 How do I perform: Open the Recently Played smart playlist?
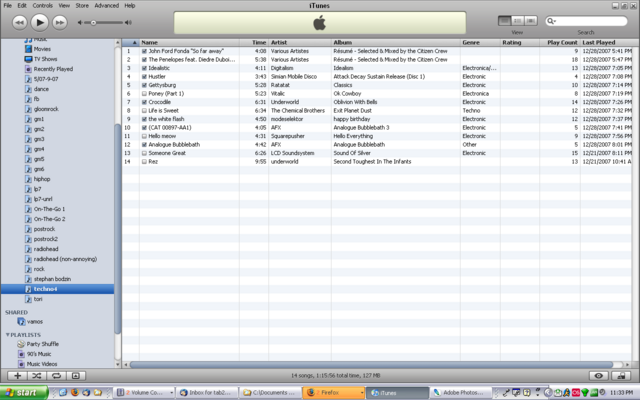pyautogui.click(x=53, y=69)
